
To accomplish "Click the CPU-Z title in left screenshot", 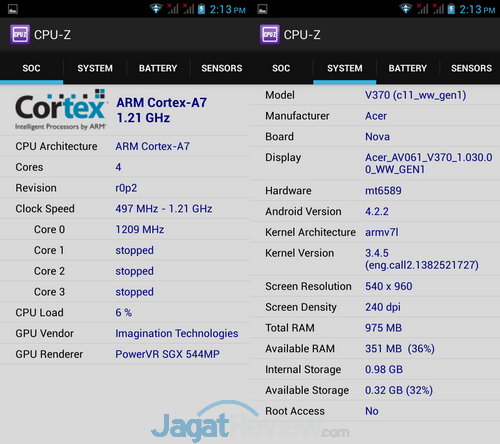I will 52,35.
